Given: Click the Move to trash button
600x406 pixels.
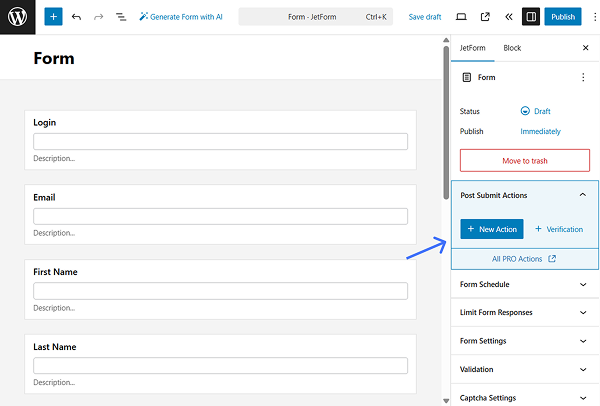Looking at the screenshot, I should click(x=525, y=160).
